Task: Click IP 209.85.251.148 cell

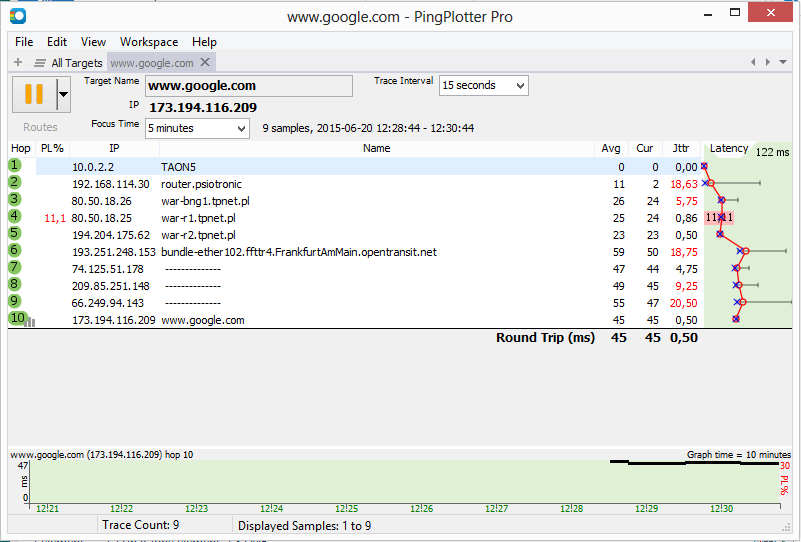Action: 110,286
